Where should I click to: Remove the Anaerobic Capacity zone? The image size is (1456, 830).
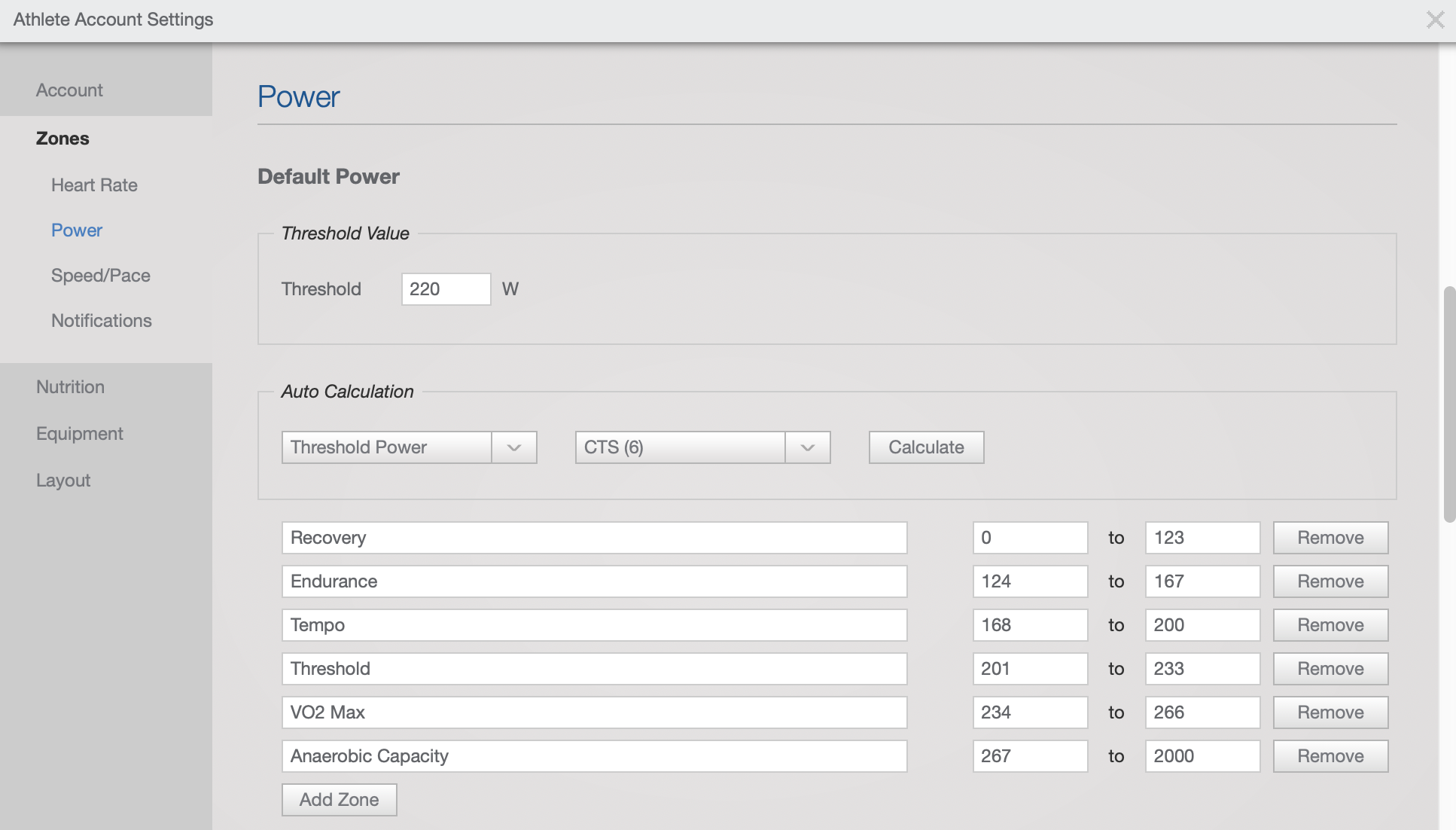tap(1330, 755)
